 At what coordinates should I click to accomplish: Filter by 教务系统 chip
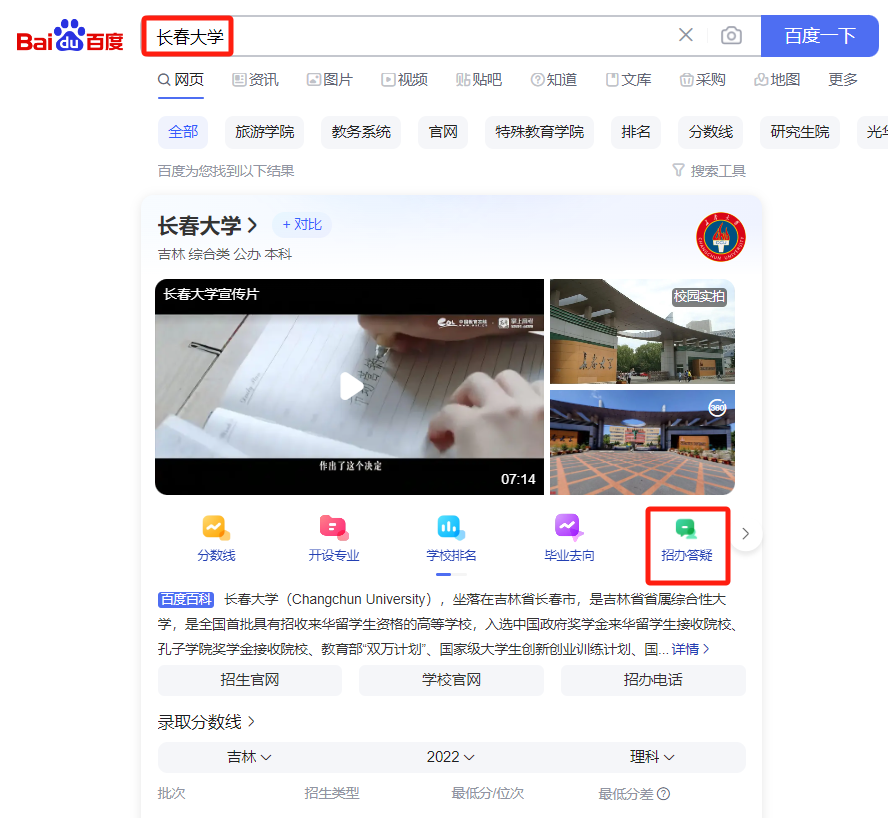tap(361, 133)
